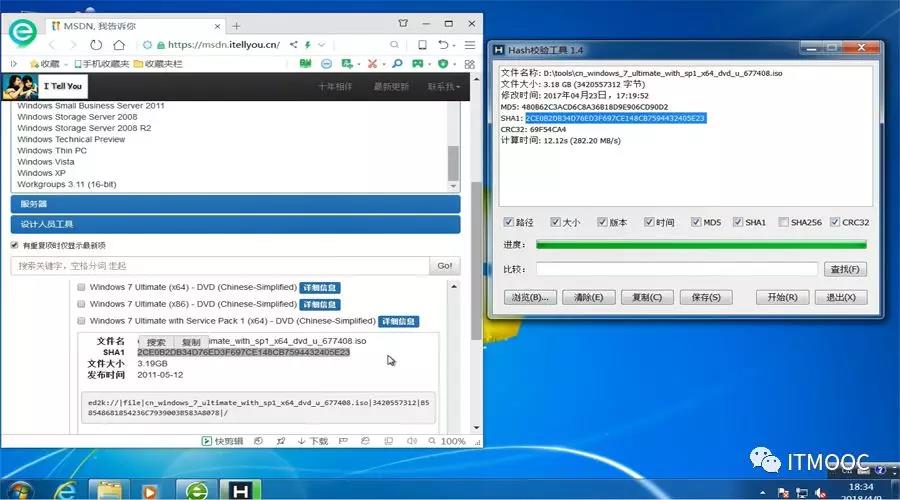Click the green game controller icon

click(x=418, y=64)
